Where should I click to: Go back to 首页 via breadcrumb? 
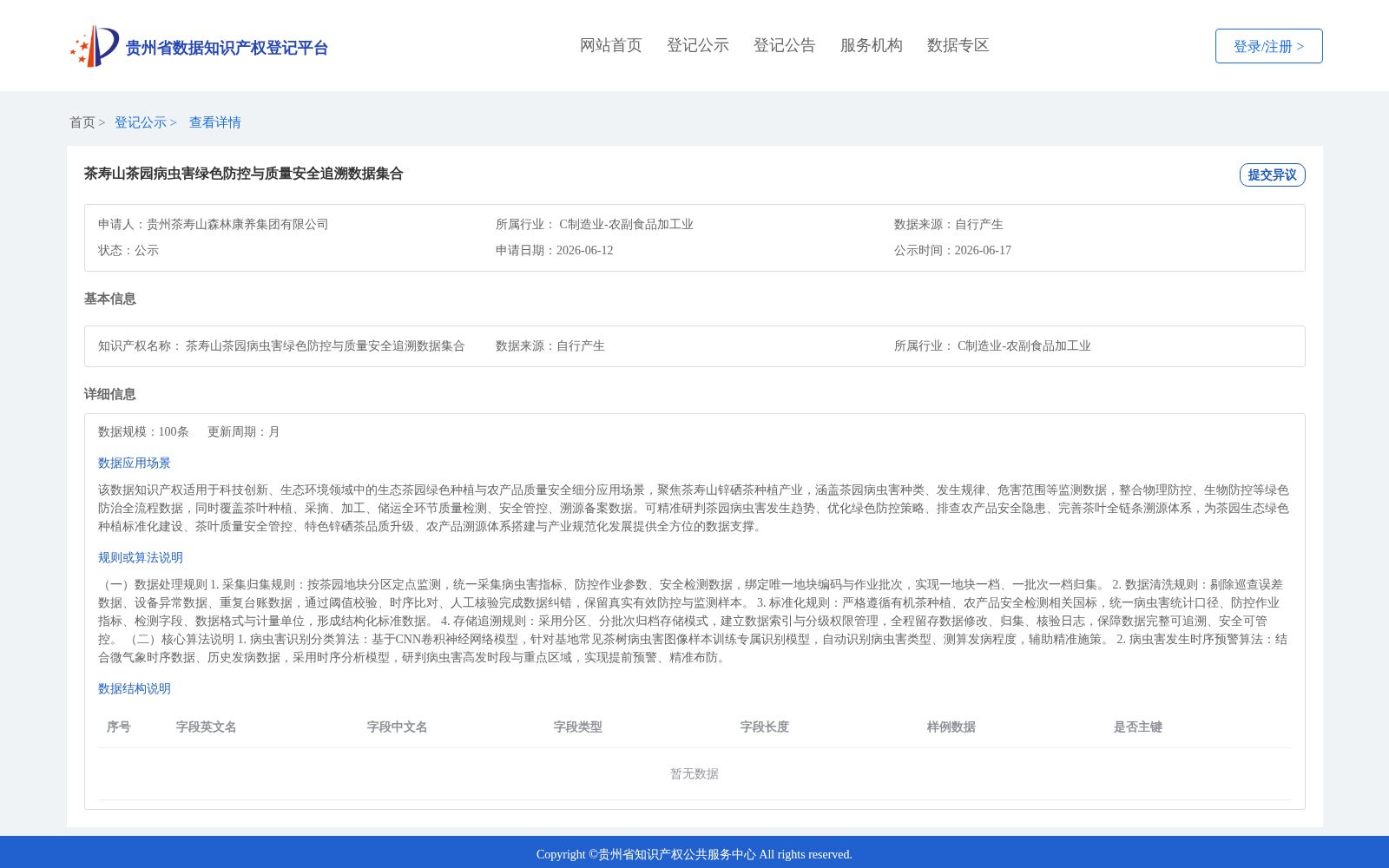pos(82,122)
